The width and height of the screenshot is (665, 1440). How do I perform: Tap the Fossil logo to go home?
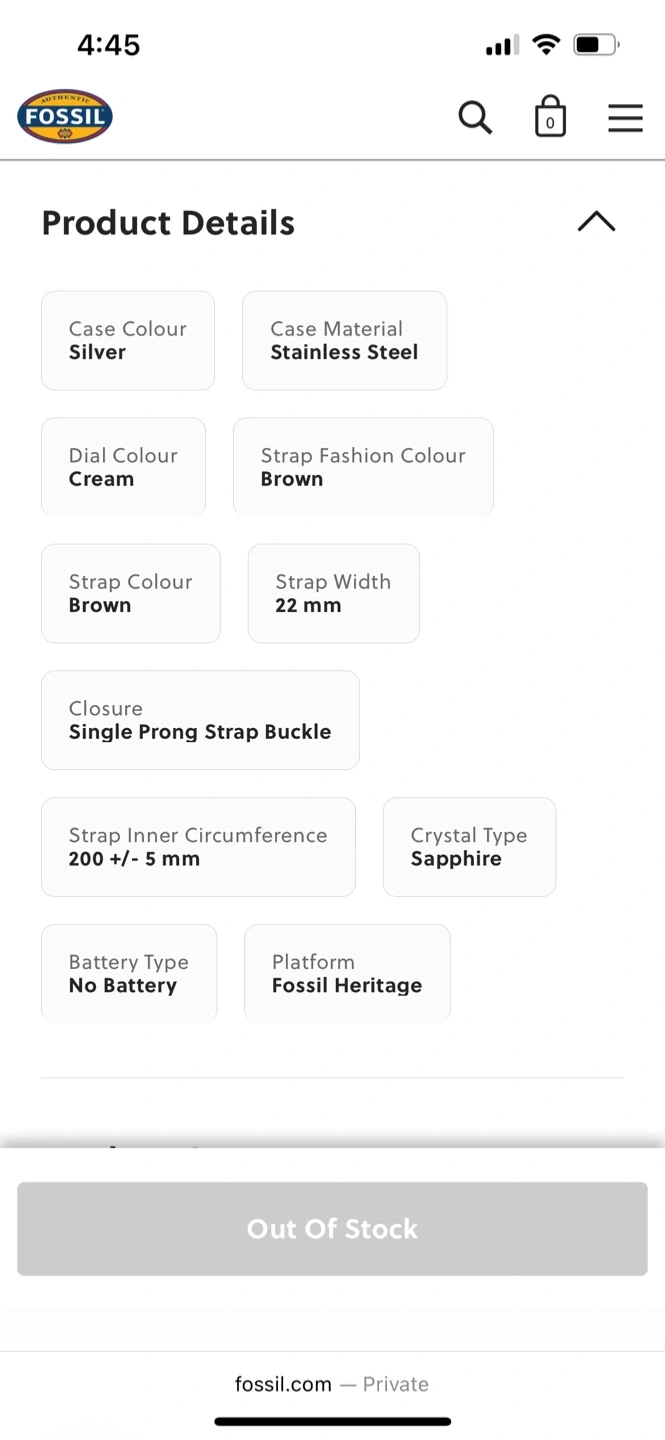click(65, 116)
